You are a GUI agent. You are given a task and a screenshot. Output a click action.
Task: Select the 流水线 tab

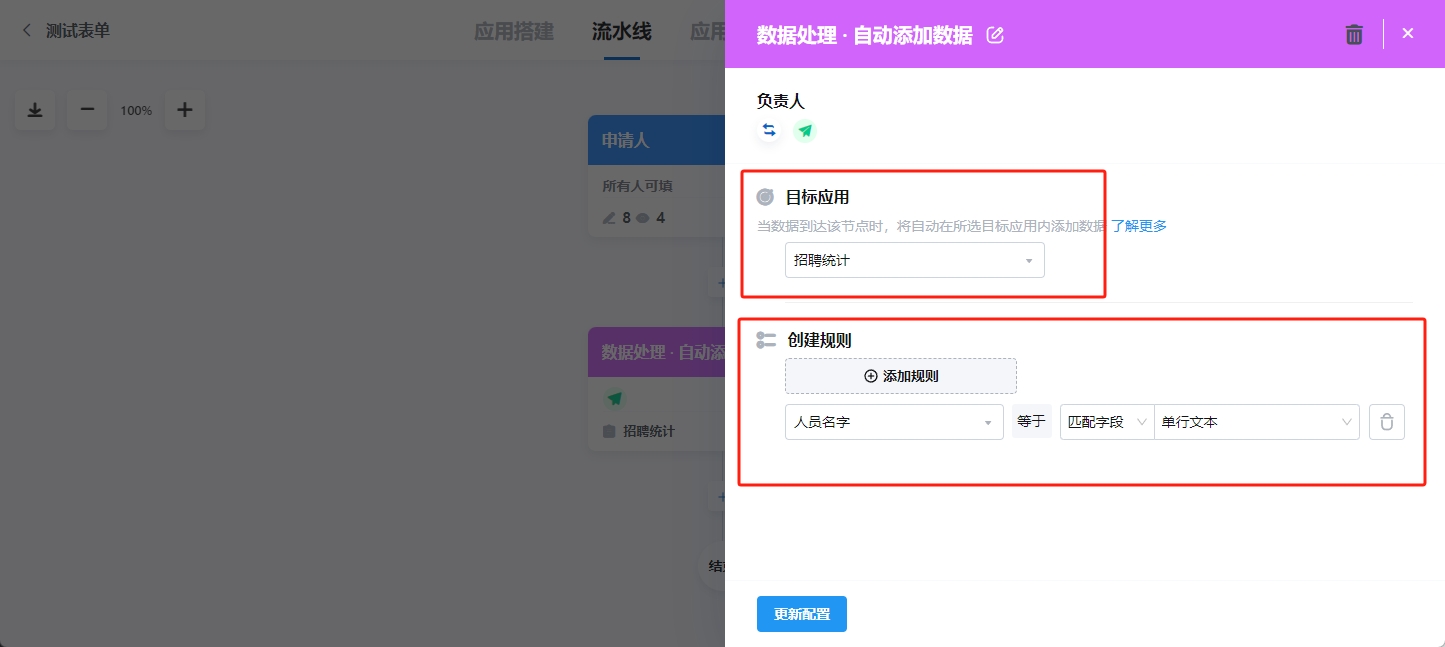coord(621,31)
